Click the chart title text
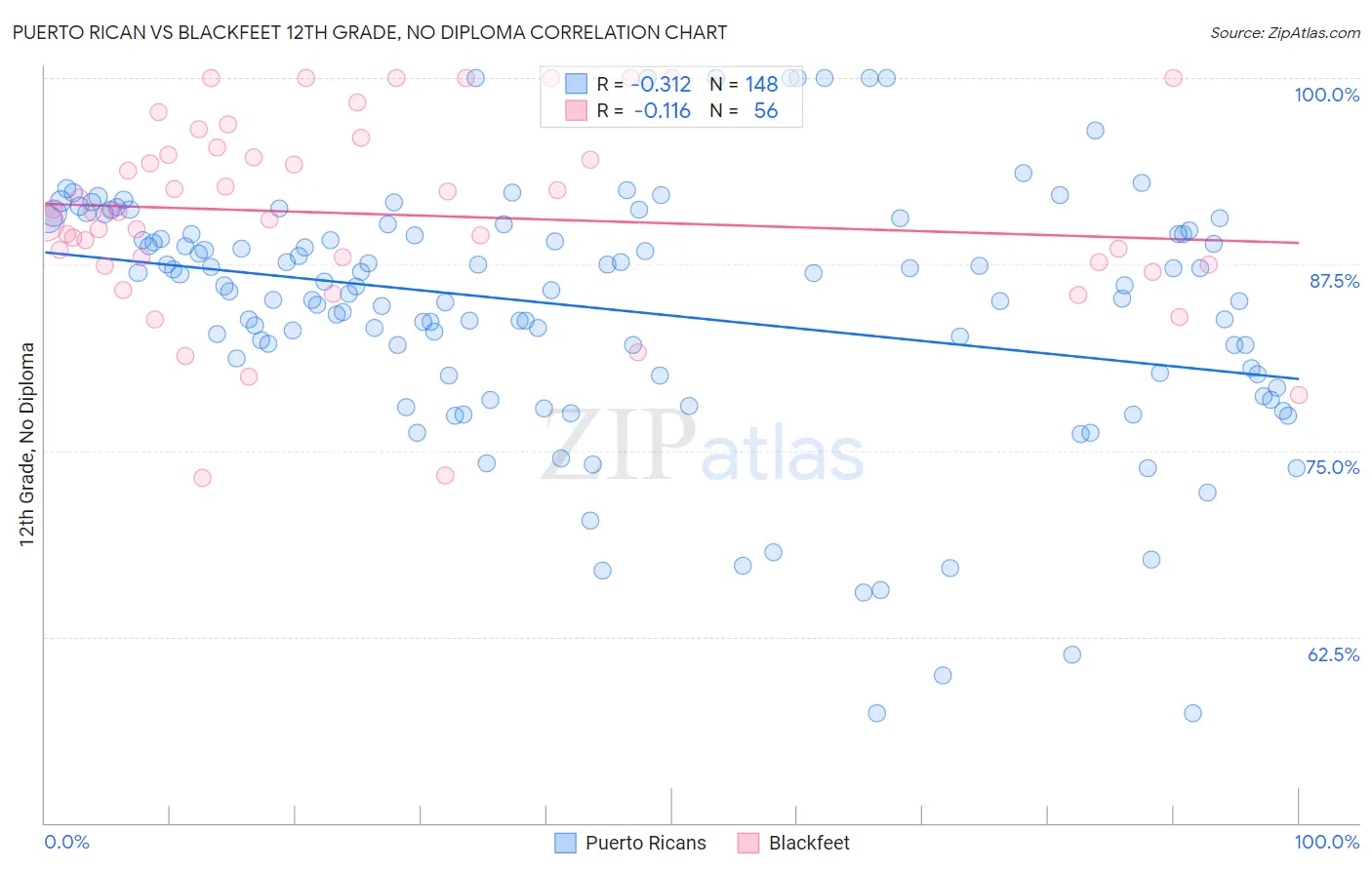 point(370,32)
